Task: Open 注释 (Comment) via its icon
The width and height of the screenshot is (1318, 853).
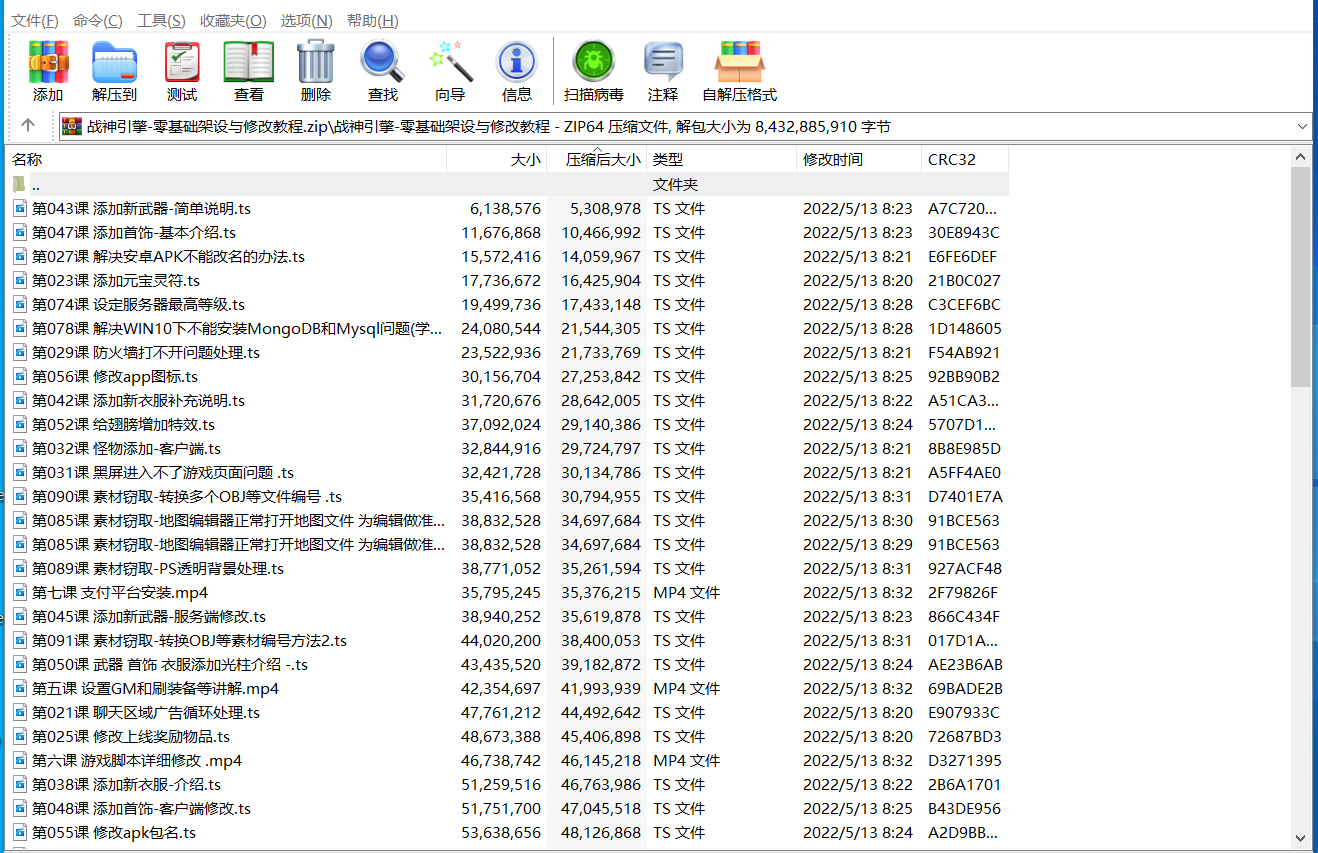Action: click(x=663, y=70)
